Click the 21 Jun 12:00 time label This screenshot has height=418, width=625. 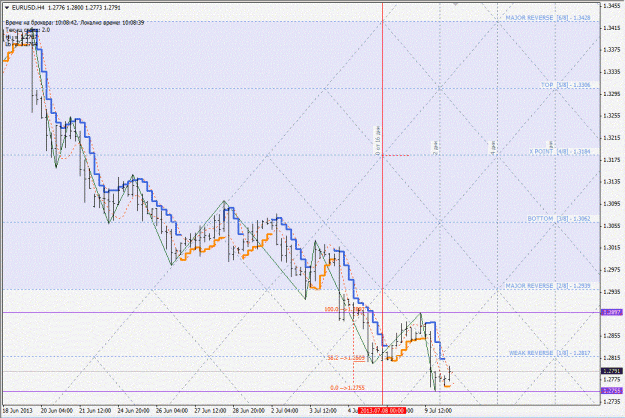(94, 410)
